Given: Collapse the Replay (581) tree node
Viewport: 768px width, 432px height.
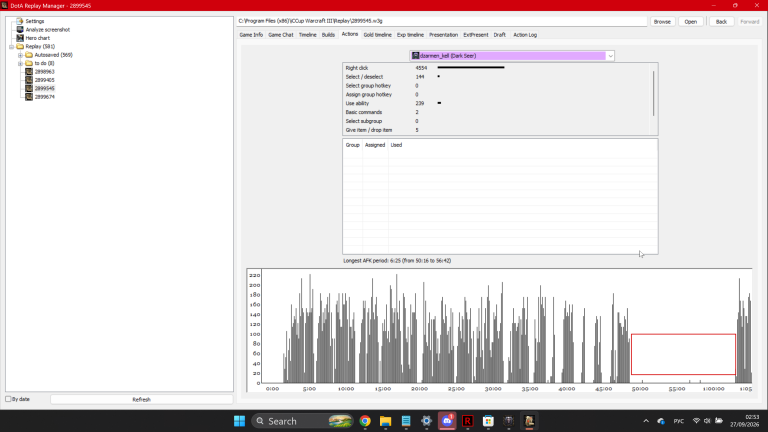Looking at the screenshot, I should coord(11,47).
